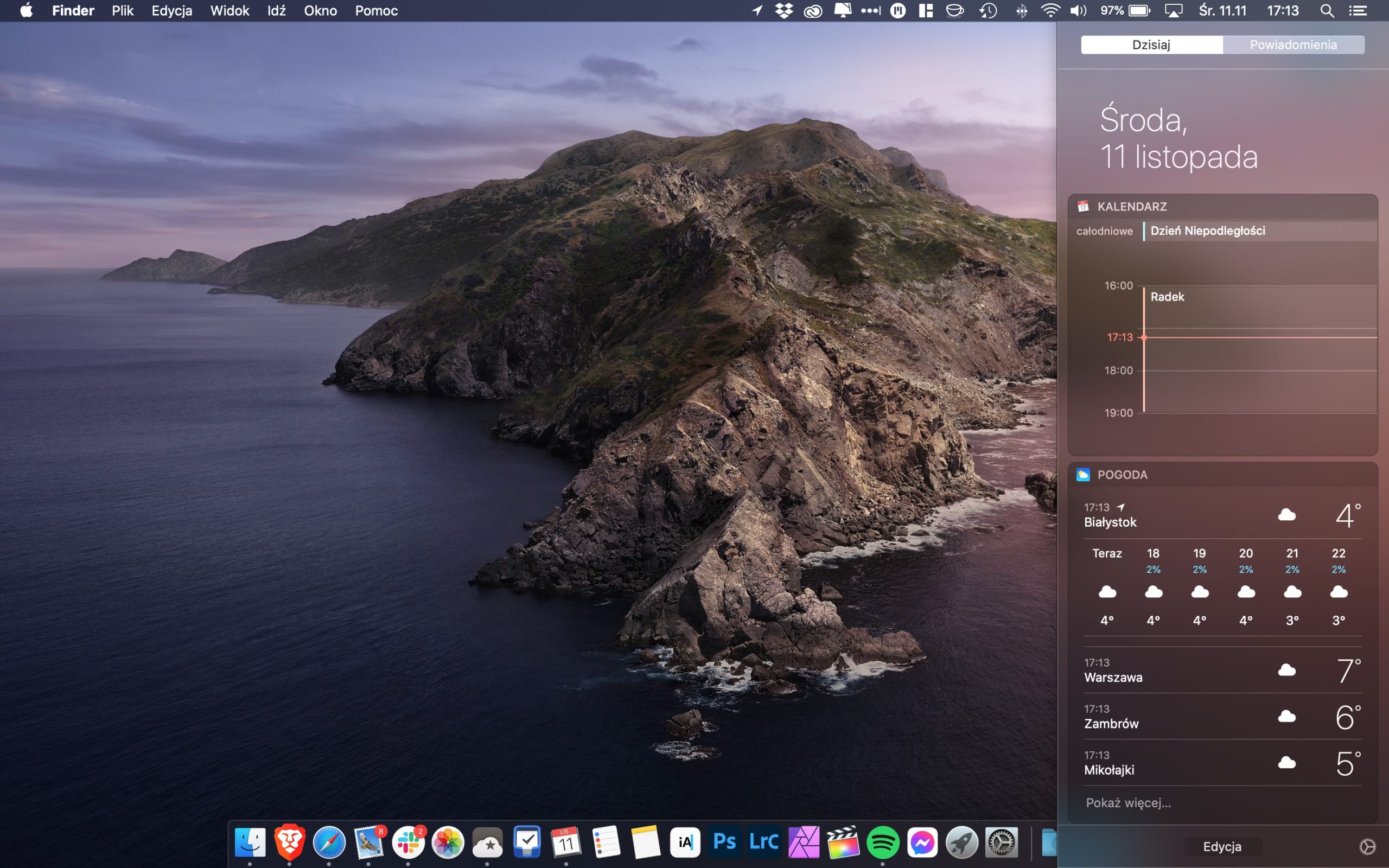The image size is (1389, 868).
Task: Click the date Śr. 11.11 in menu bar
Action: pyautogui.click(x=1222, y=10)
